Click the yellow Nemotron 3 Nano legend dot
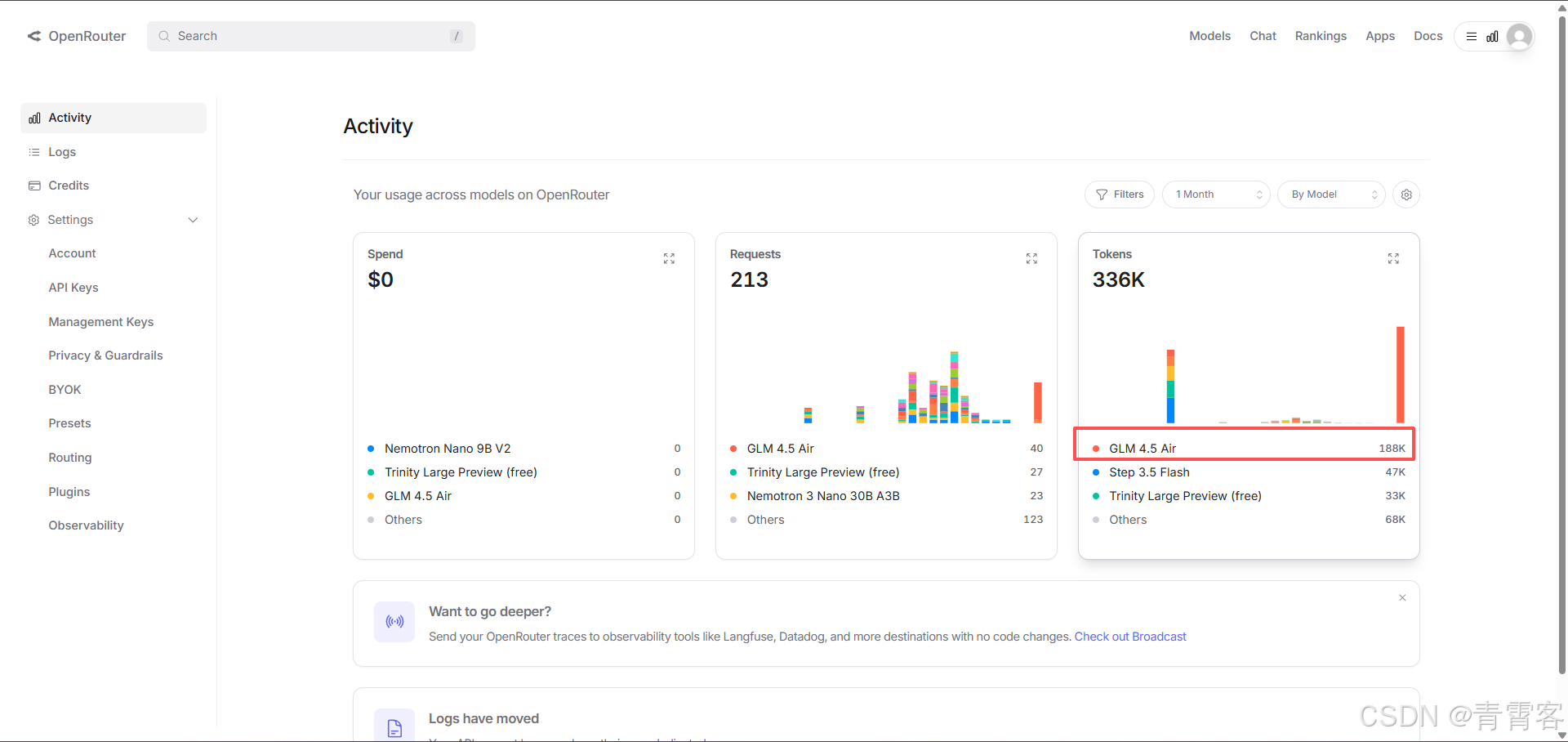The image size is (1568, 742). pyautogui.click(x=733, y=496)
